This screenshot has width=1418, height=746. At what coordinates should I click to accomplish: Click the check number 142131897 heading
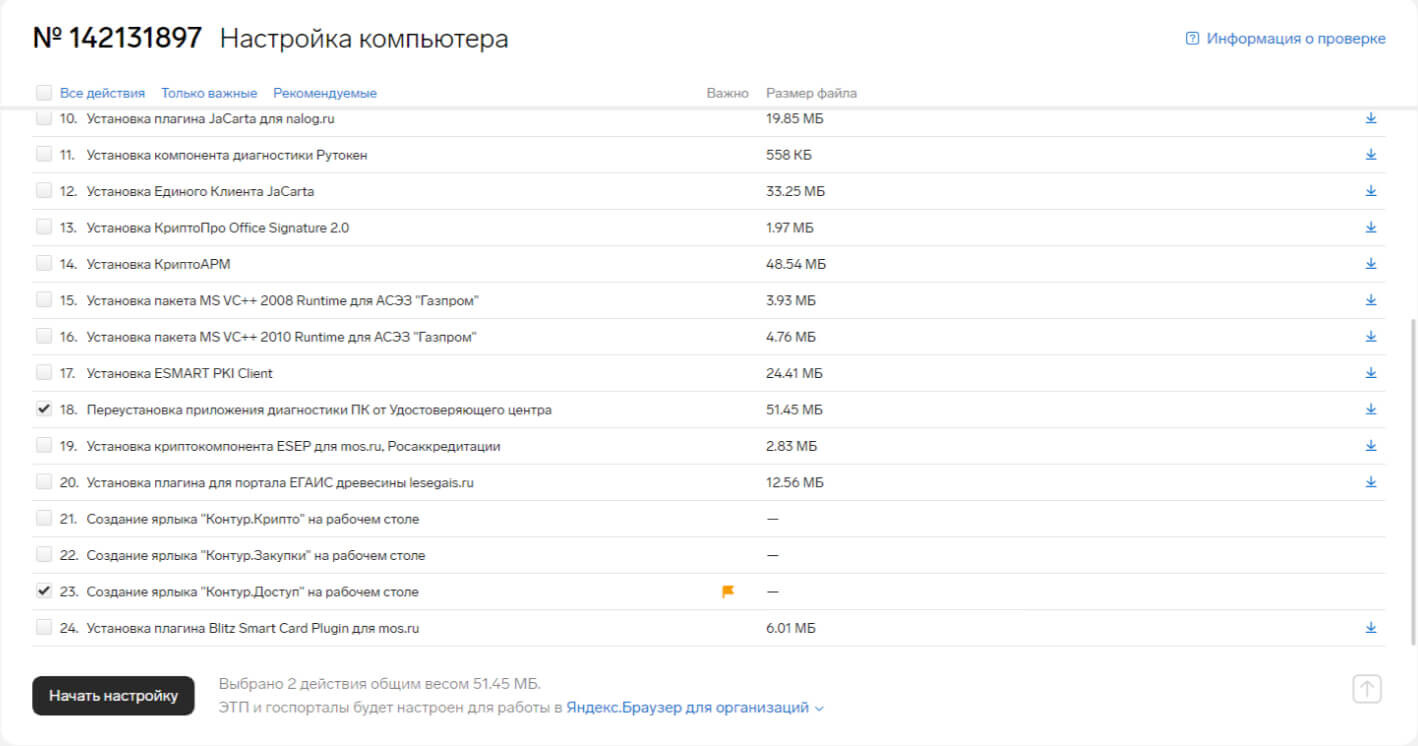[117, 38]
